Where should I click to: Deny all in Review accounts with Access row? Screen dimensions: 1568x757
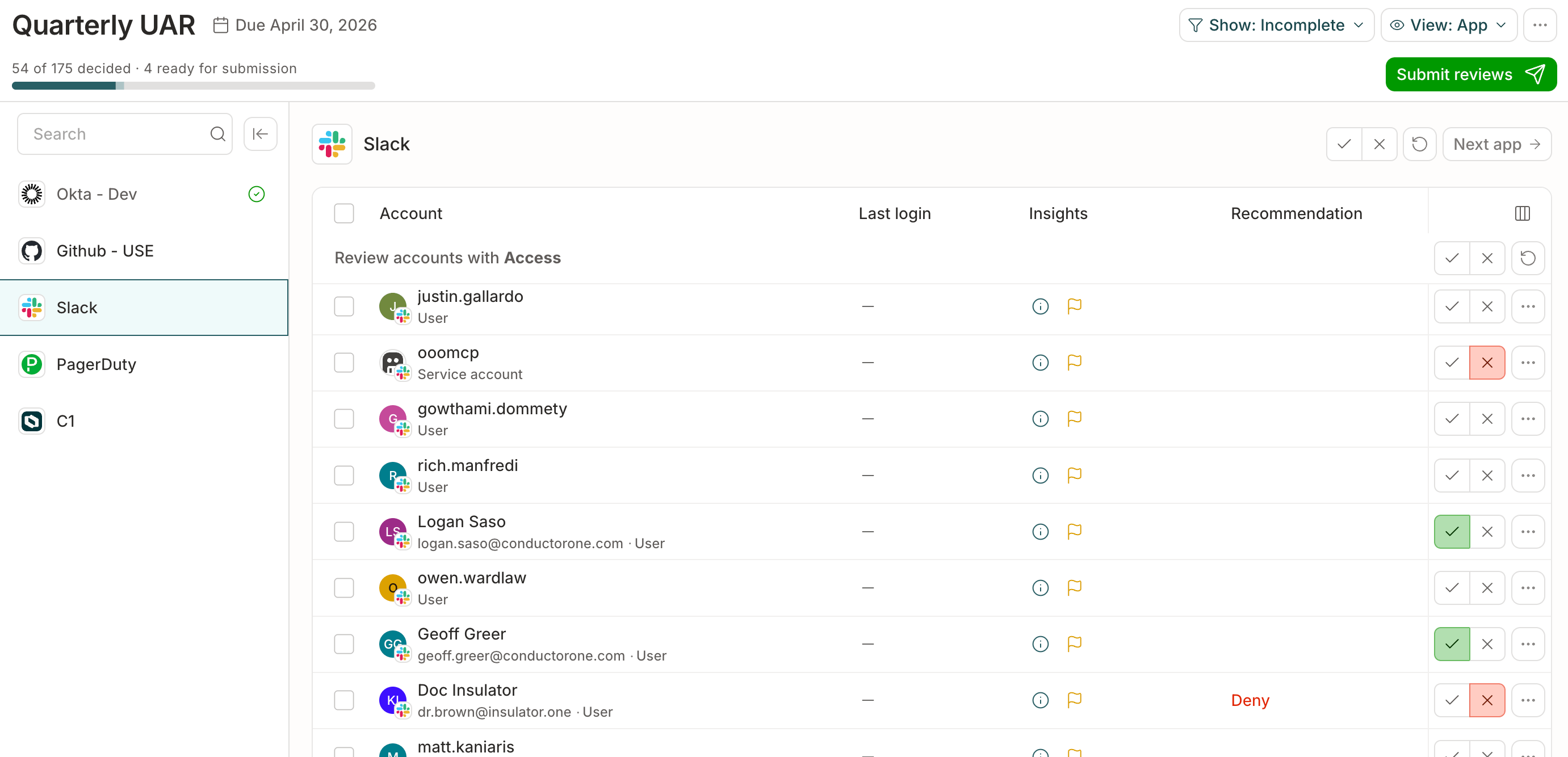tap(1487, 258)
